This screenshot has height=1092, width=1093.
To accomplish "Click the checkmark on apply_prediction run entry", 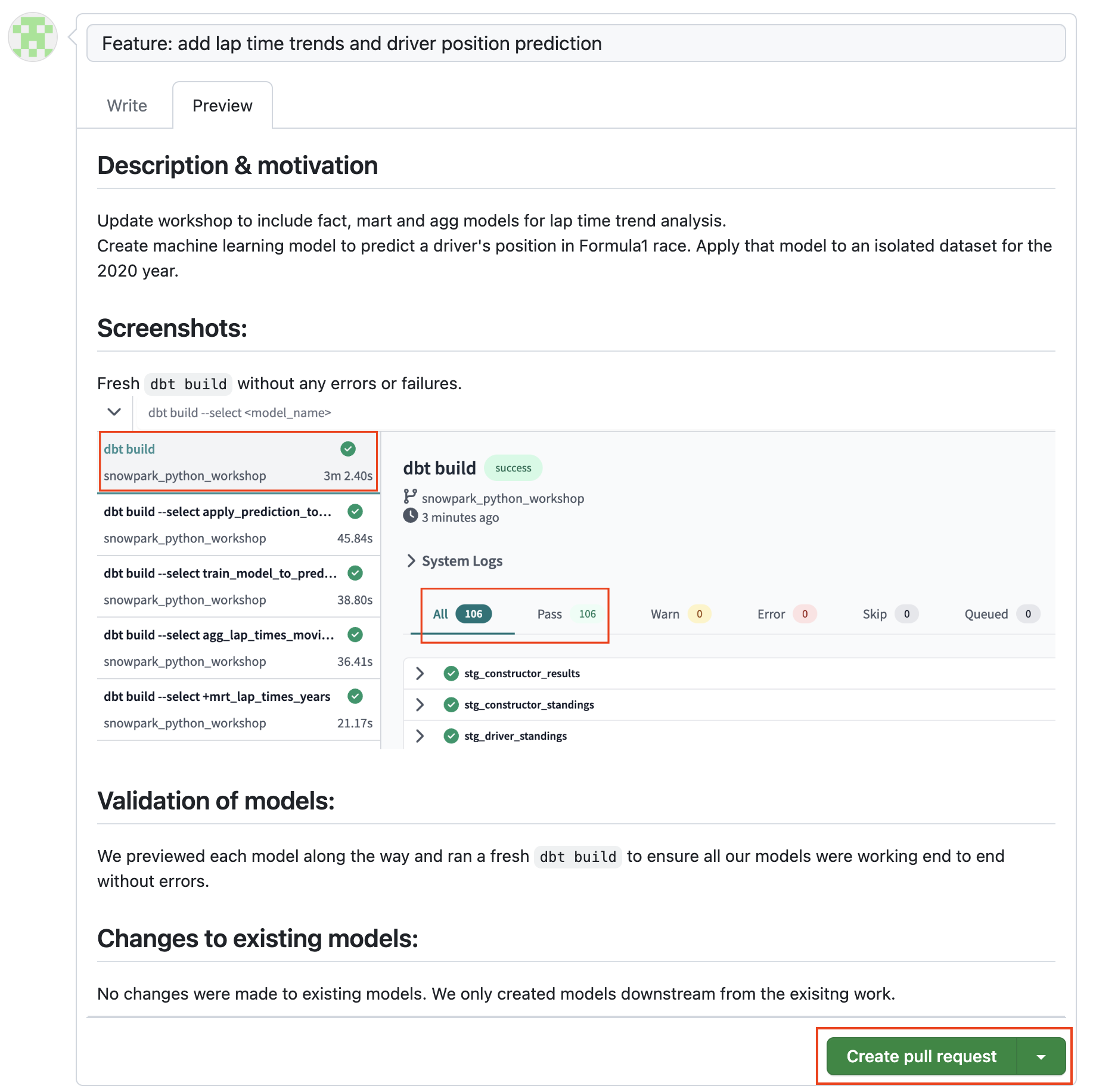I will coord(355,511).
